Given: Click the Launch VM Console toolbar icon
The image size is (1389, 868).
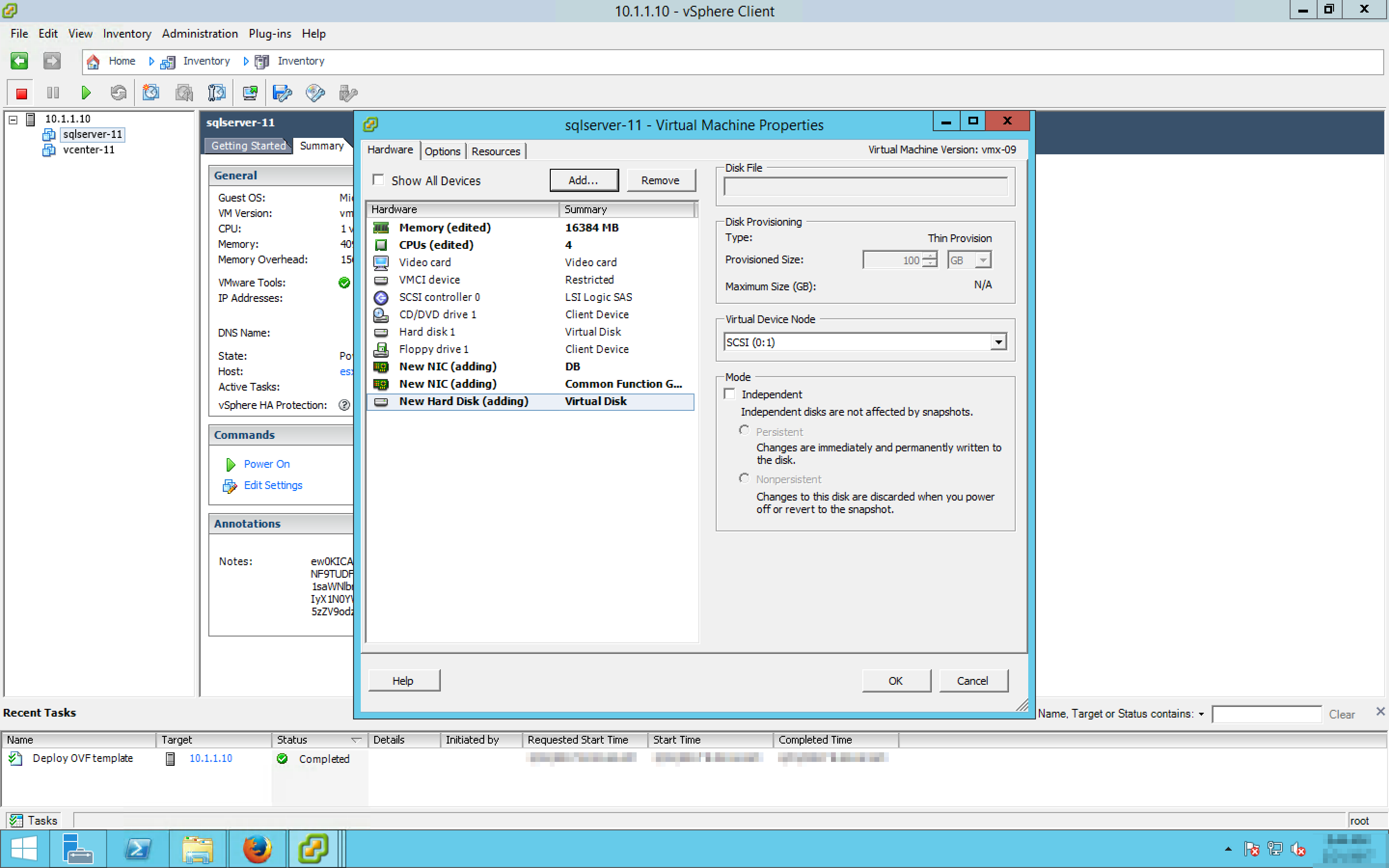Looking at the screenshot, I should tap(250, 93).
